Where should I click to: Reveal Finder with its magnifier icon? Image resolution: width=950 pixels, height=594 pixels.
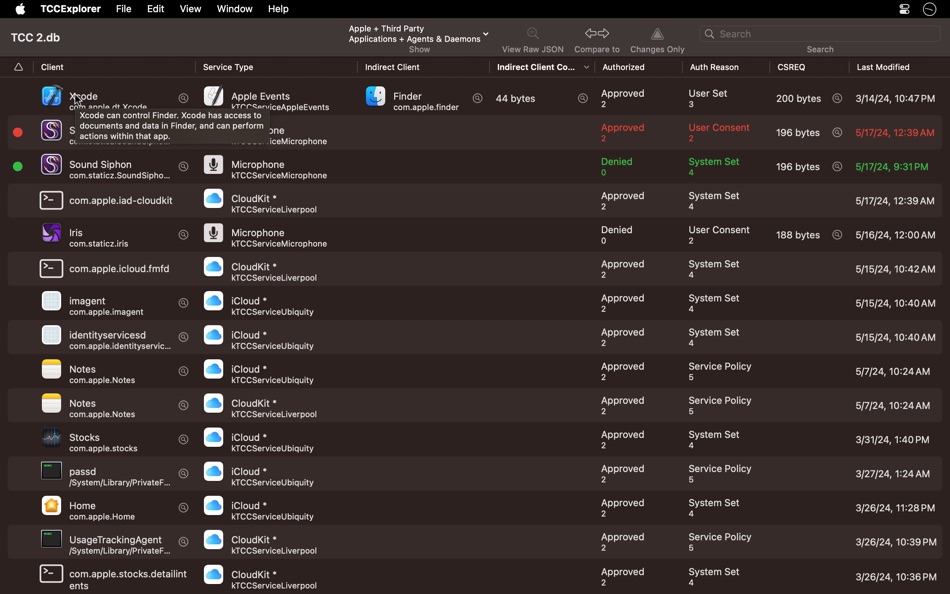(x=477, y=98)
